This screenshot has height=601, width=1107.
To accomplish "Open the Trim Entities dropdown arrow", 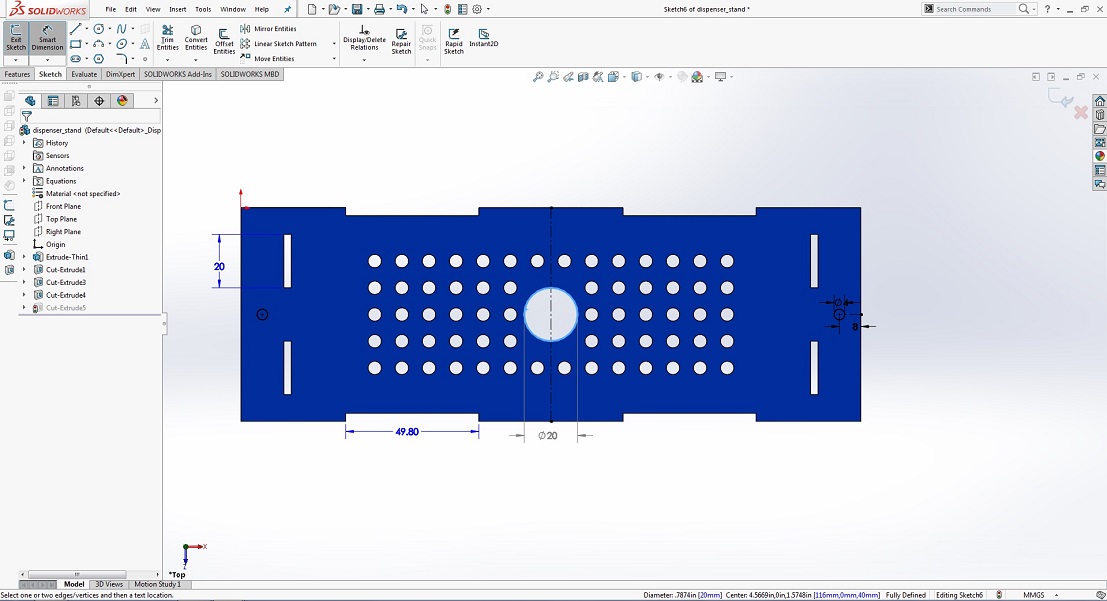I will pos(167,59).
